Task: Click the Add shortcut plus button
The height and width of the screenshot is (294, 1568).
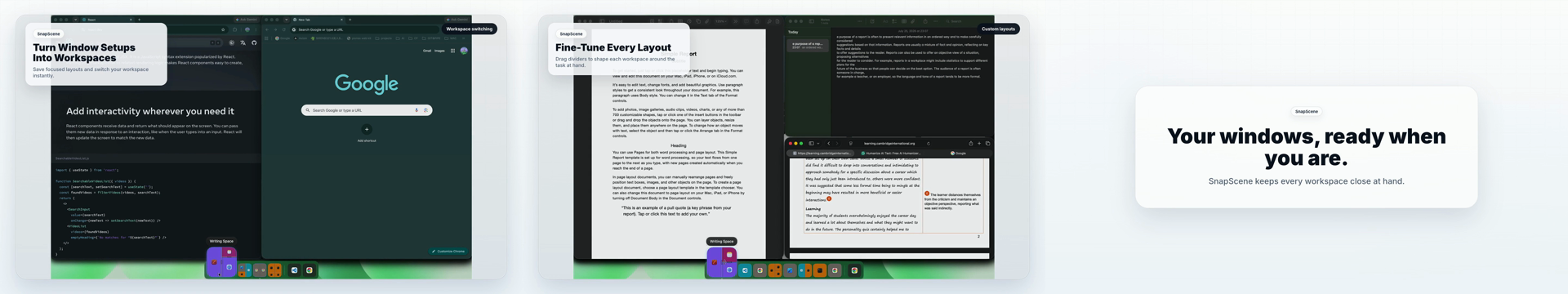Action: click(x=367, y=129)
